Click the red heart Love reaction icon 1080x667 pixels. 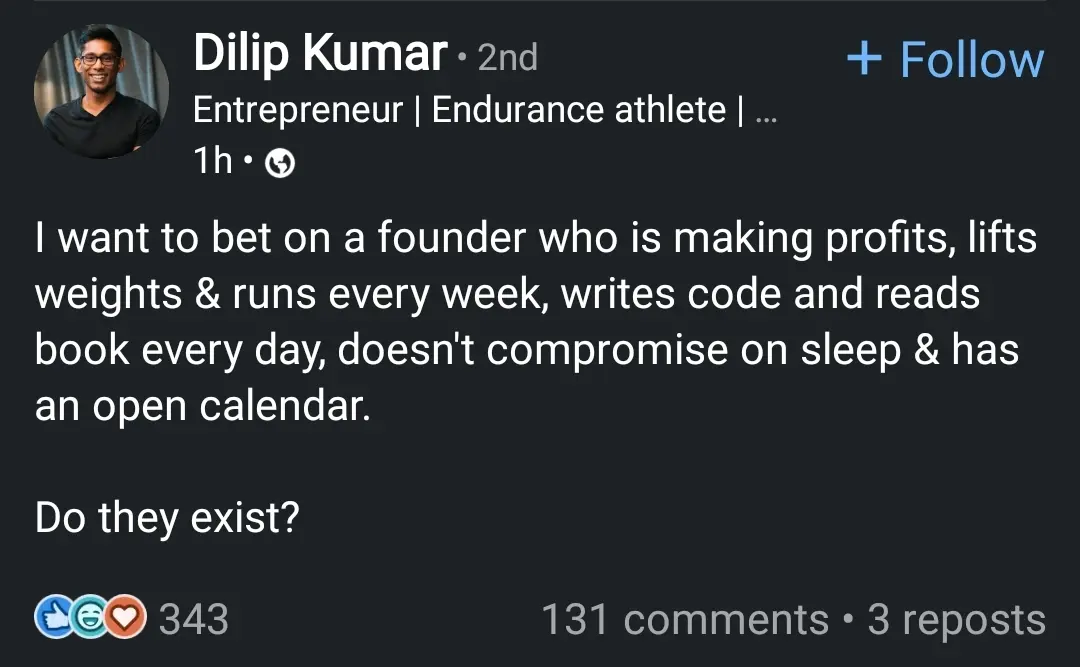[x=125, y=619]
